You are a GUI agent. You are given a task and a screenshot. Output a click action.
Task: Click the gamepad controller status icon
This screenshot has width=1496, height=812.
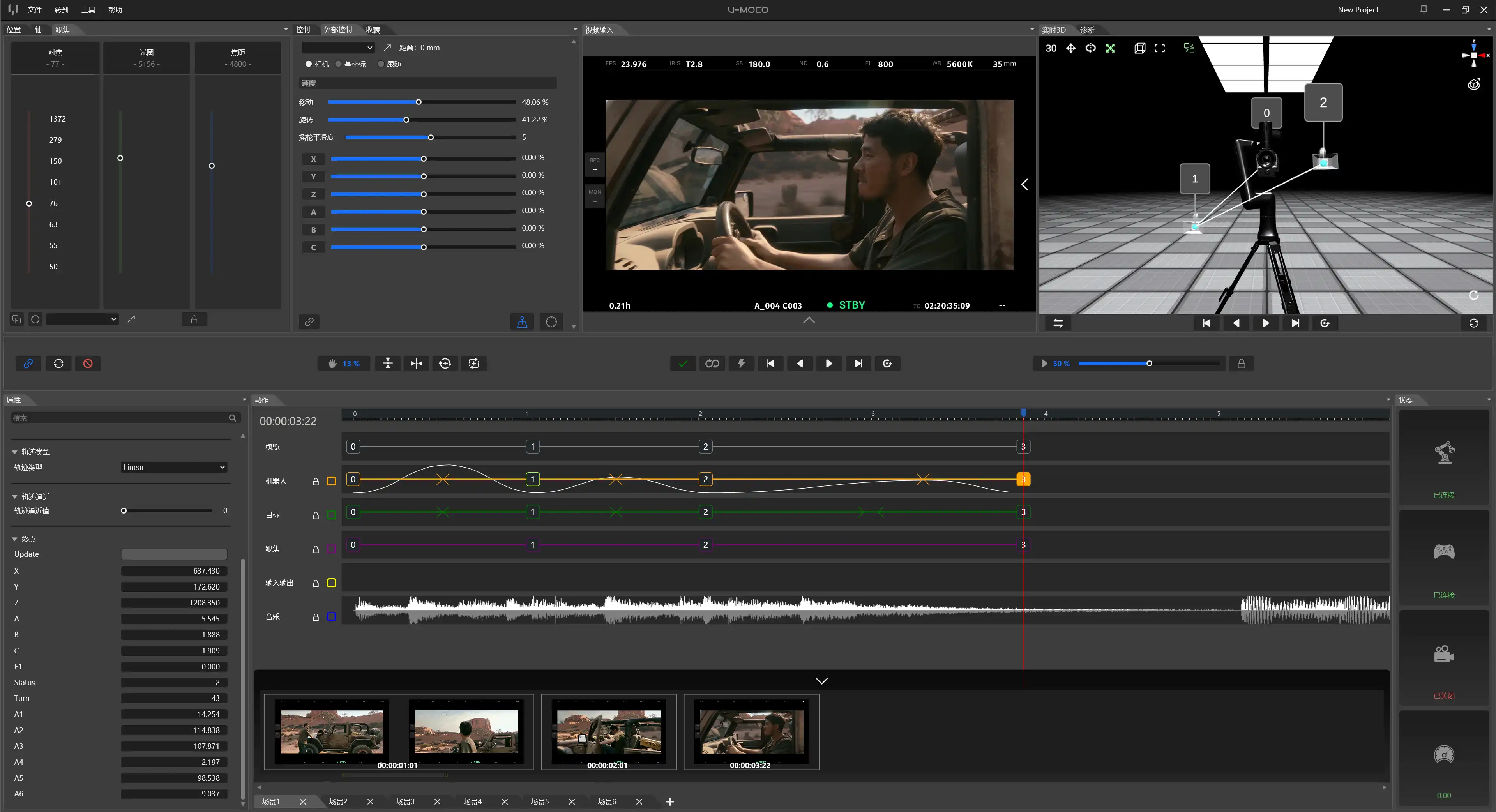(x=1444, y=551)
